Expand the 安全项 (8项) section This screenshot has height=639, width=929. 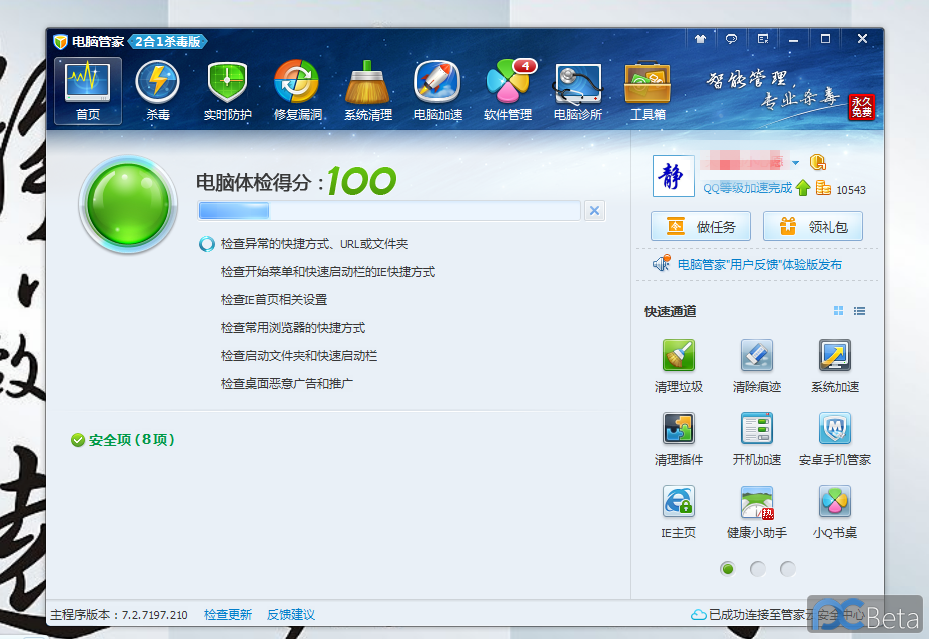[123, 439]
